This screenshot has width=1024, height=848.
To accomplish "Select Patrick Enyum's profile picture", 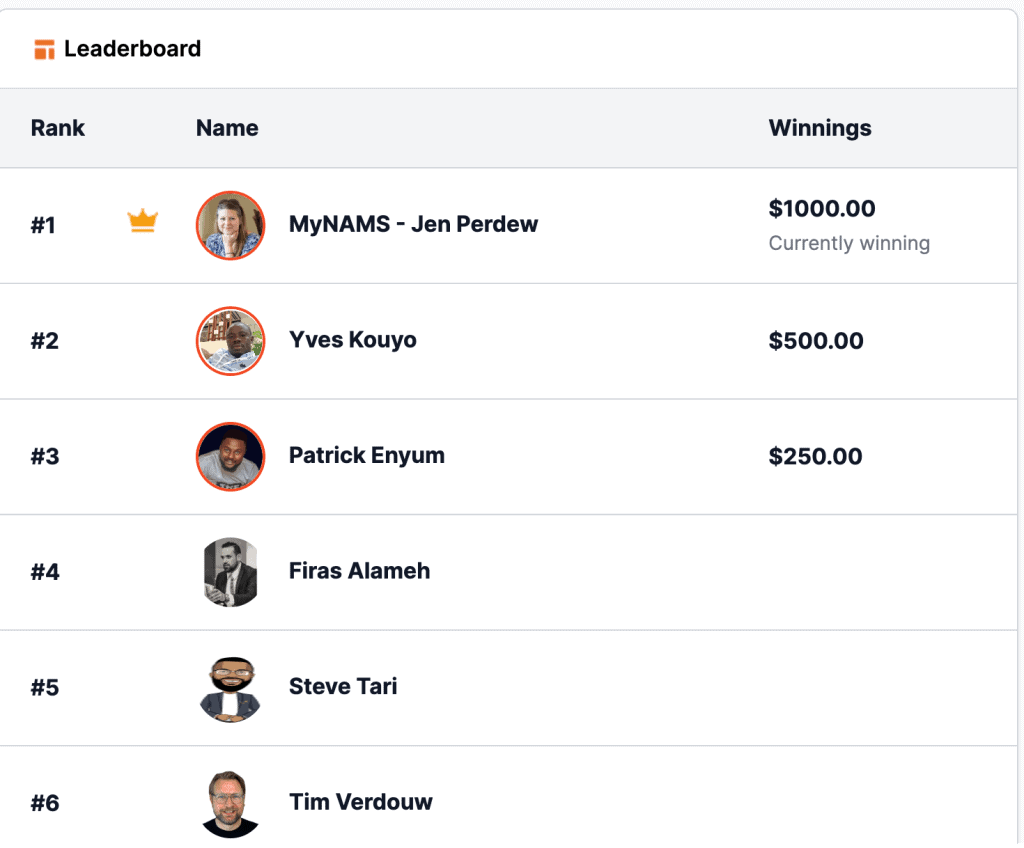I will click(230, 456).
